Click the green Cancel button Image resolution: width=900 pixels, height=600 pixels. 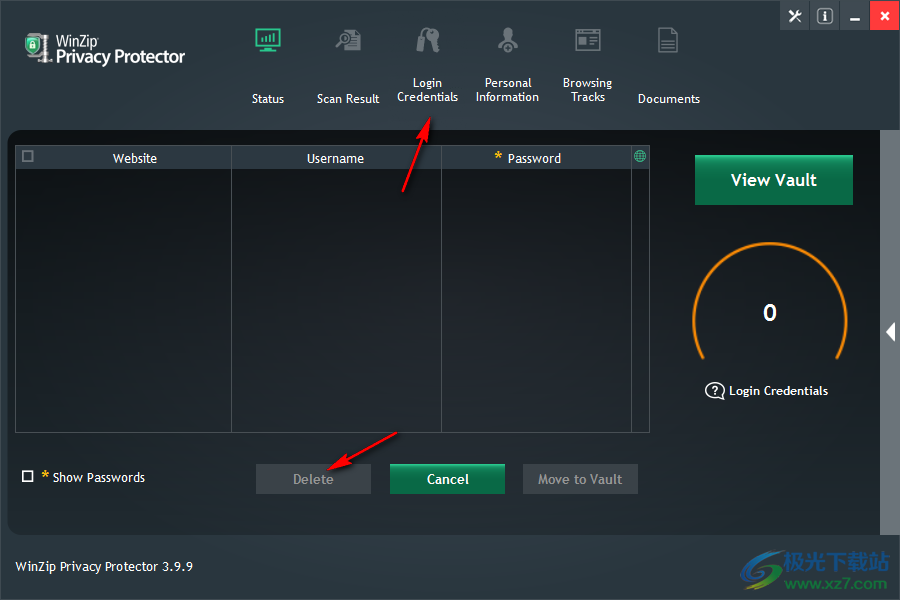click(x=448, y=479)
